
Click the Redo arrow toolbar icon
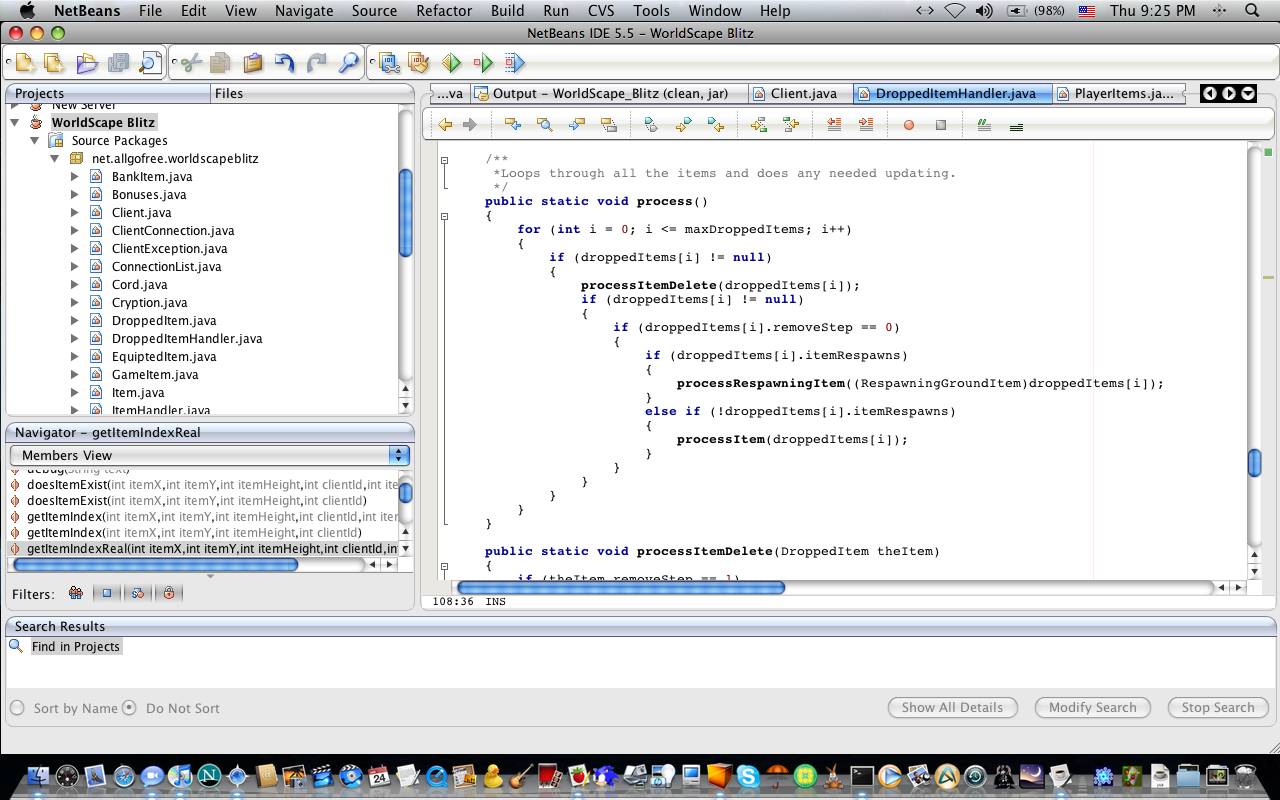pyautogui.click(x=317, y=63)
